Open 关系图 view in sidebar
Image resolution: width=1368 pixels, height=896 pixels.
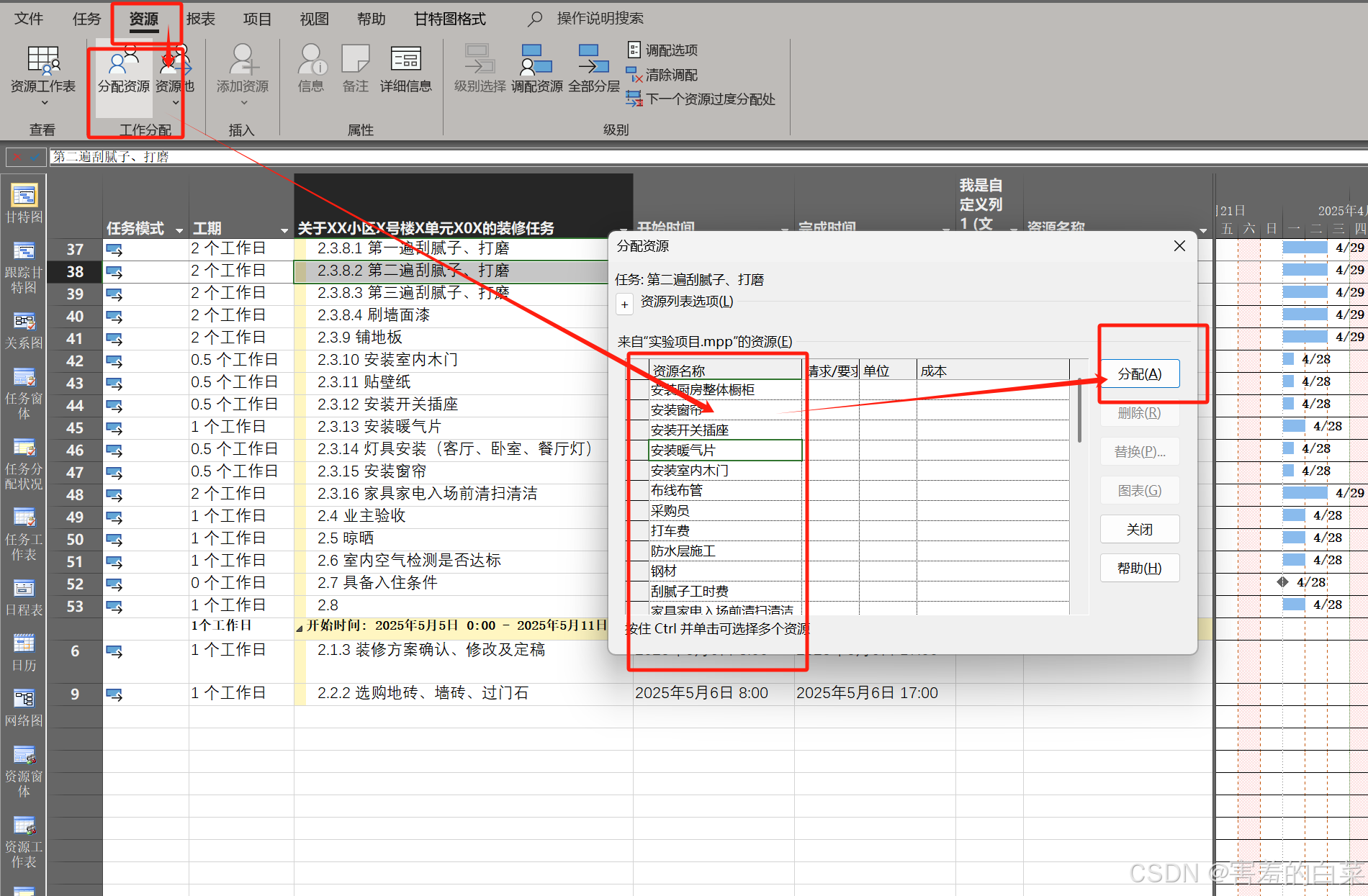tap(24, 330)
